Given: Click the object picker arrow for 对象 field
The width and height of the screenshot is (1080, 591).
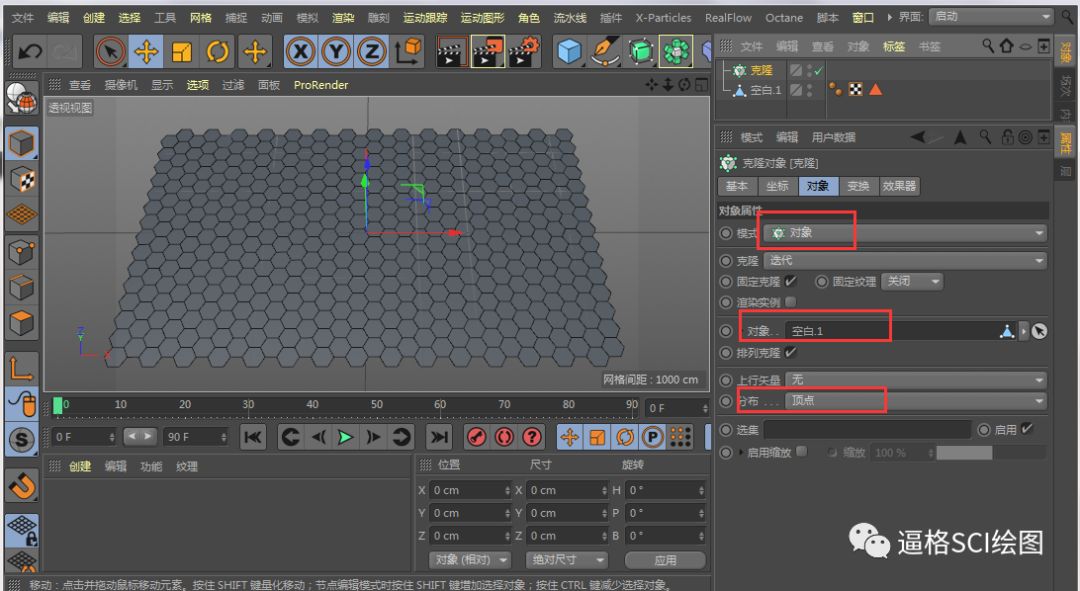Looking at the screenshot, I should coord(1039,331).
